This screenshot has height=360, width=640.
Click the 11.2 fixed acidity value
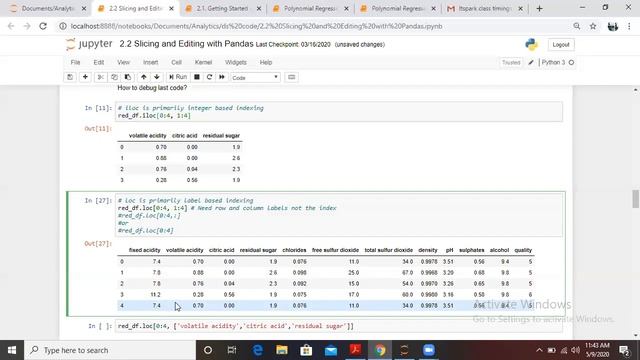point(155,295)
